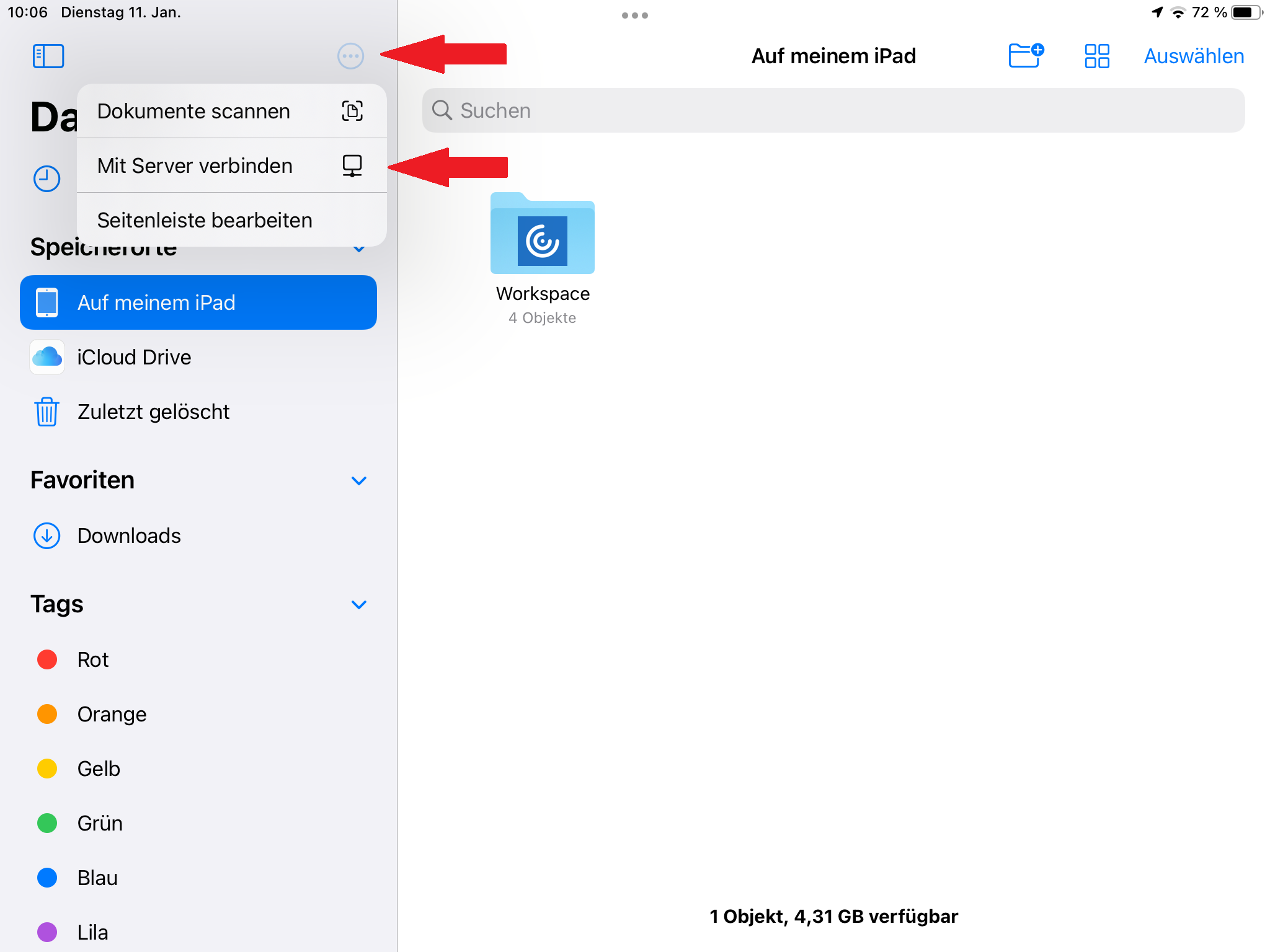Viewport: 1270px width, 952px height.
Task: Toggle the sidebar visibility icon
Action: [x=48, y=56]
